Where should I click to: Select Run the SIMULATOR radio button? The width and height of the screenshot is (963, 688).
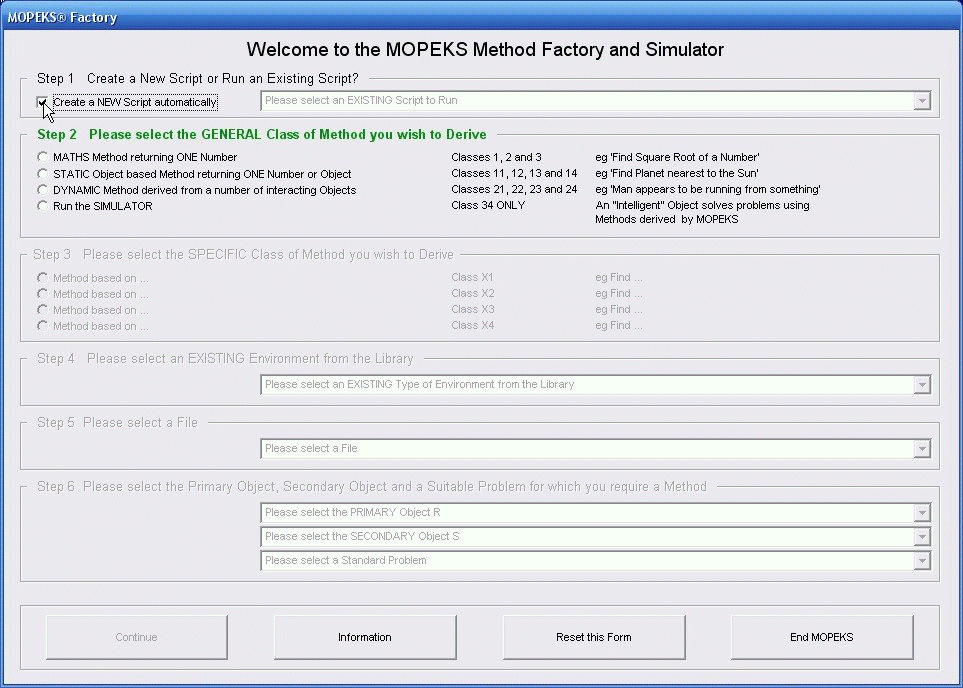[x=42, y=206]
